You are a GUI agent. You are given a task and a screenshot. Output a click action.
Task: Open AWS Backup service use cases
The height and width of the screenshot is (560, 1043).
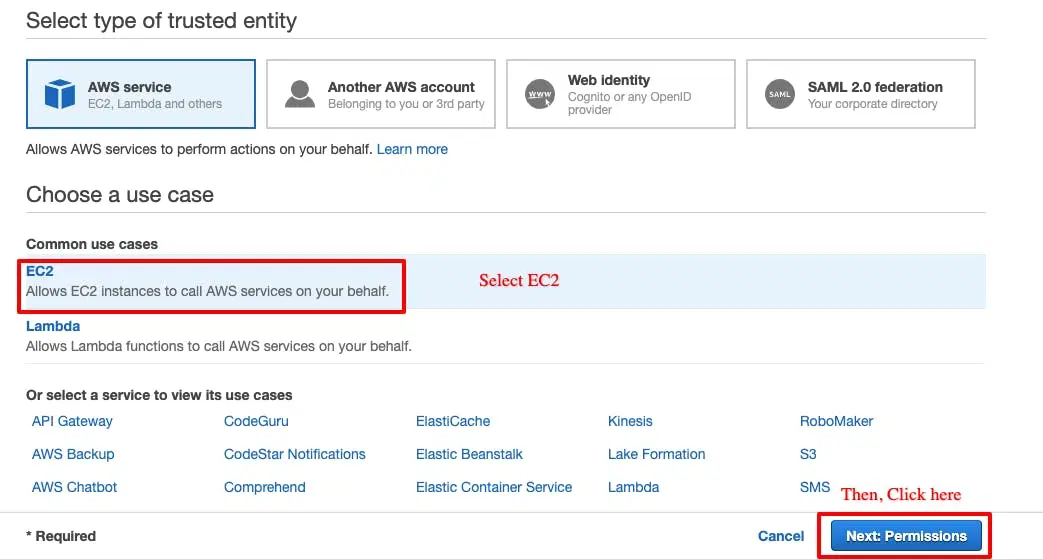pyautogui.click(x=73, y=454)
